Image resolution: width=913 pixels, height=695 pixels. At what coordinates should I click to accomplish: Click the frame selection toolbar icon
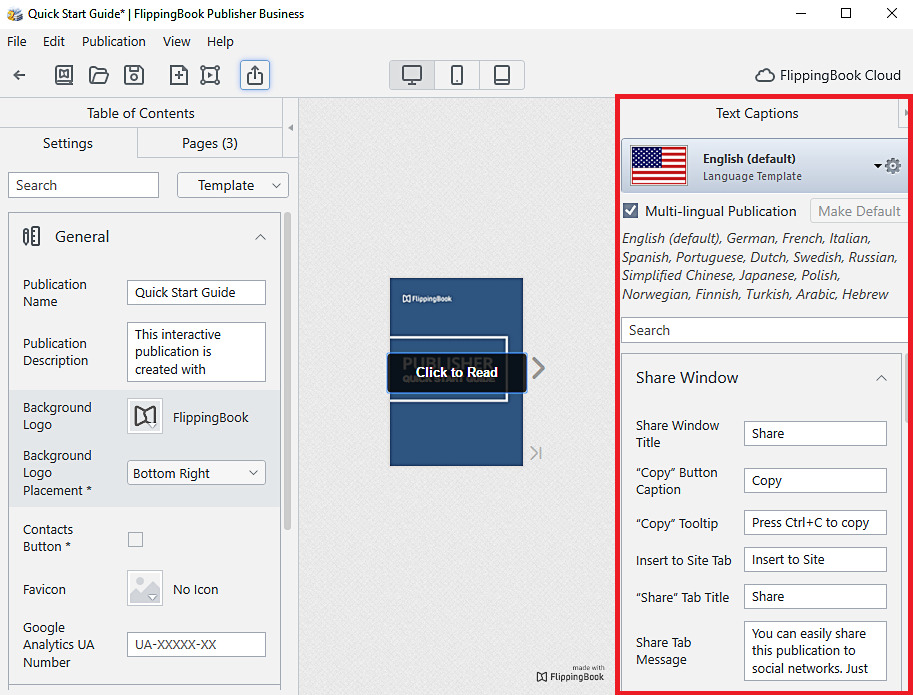point(210,75)
